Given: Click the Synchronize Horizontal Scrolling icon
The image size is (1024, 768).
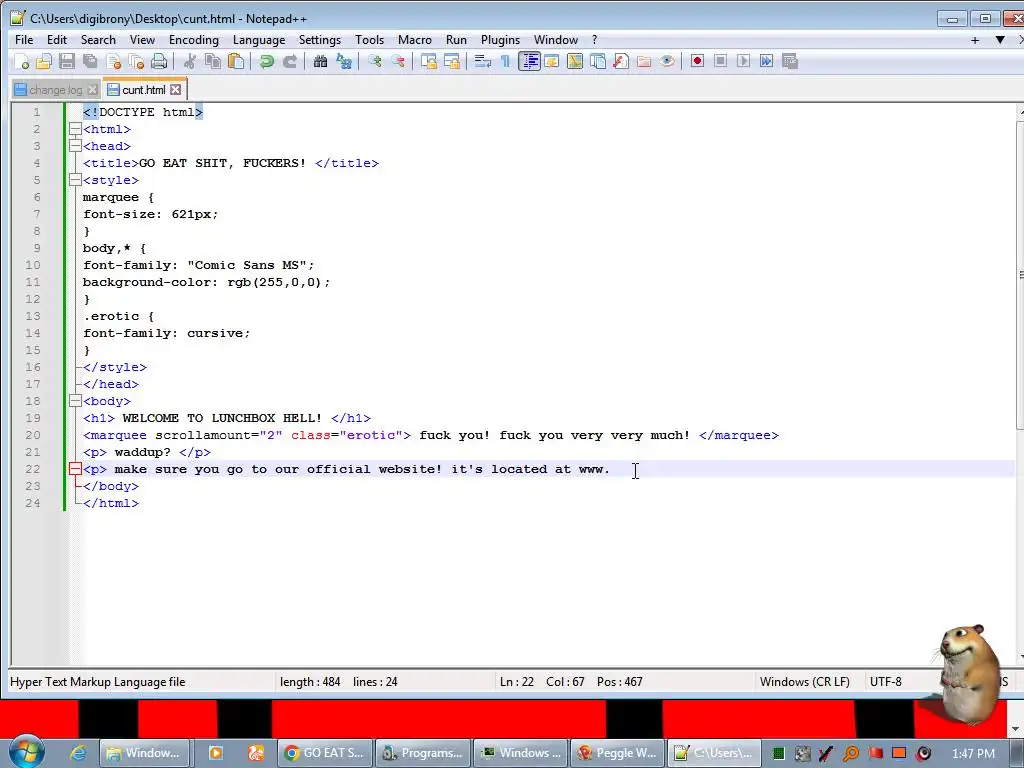Looking at the screenshot, I should [451, 61].
